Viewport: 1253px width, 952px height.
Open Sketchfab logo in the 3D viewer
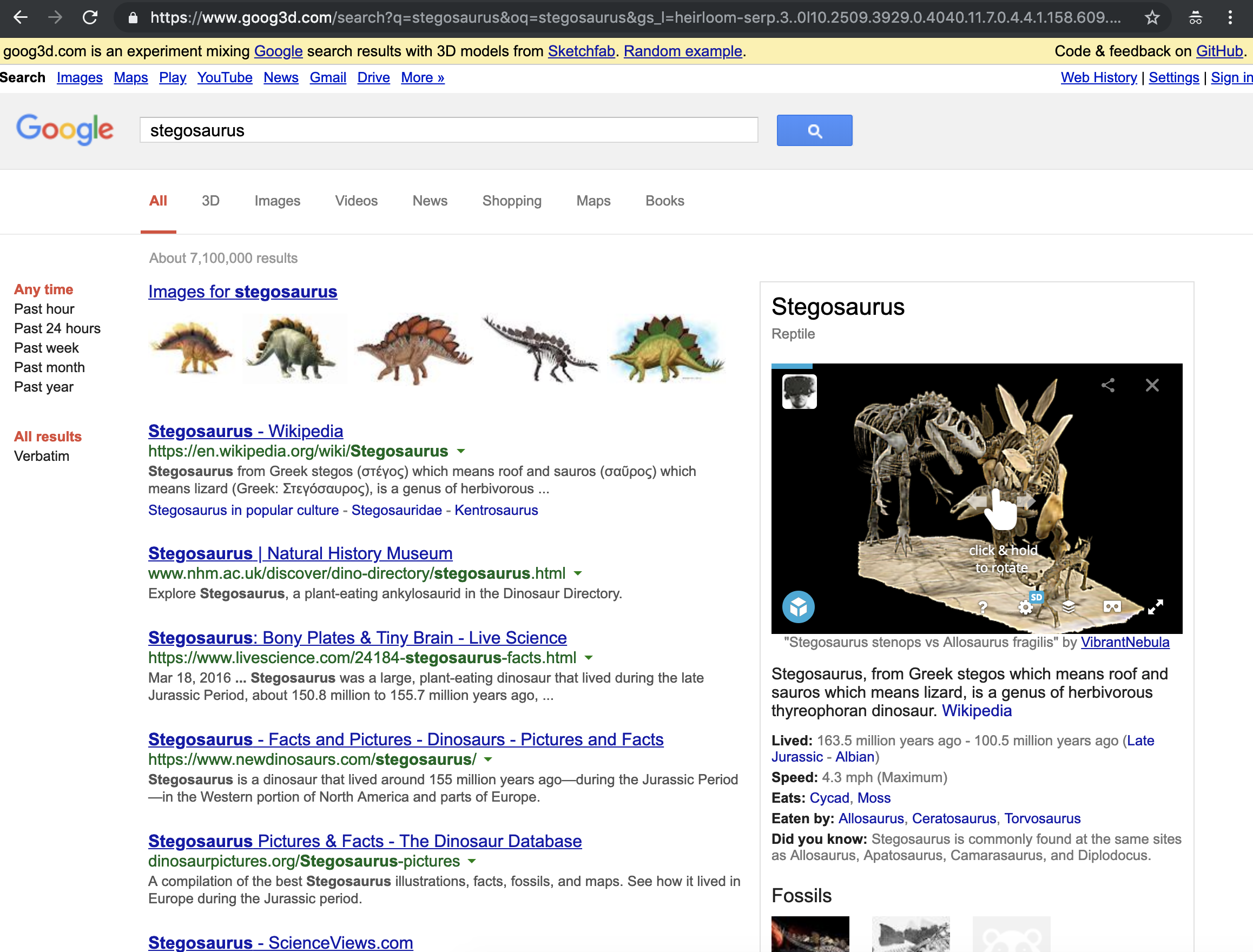799,607
